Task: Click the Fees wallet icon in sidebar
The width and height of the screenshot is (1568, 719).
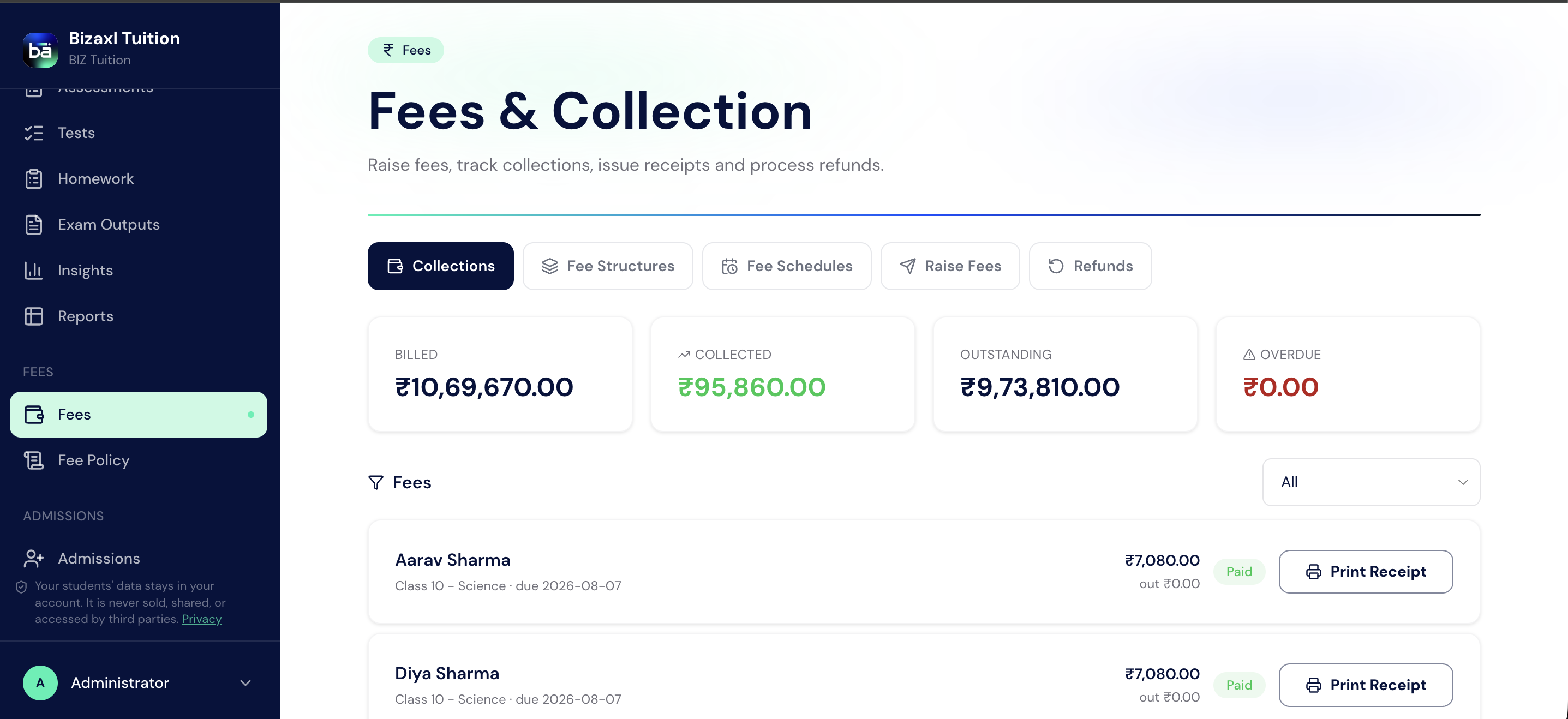Action: tap(33, 415)
